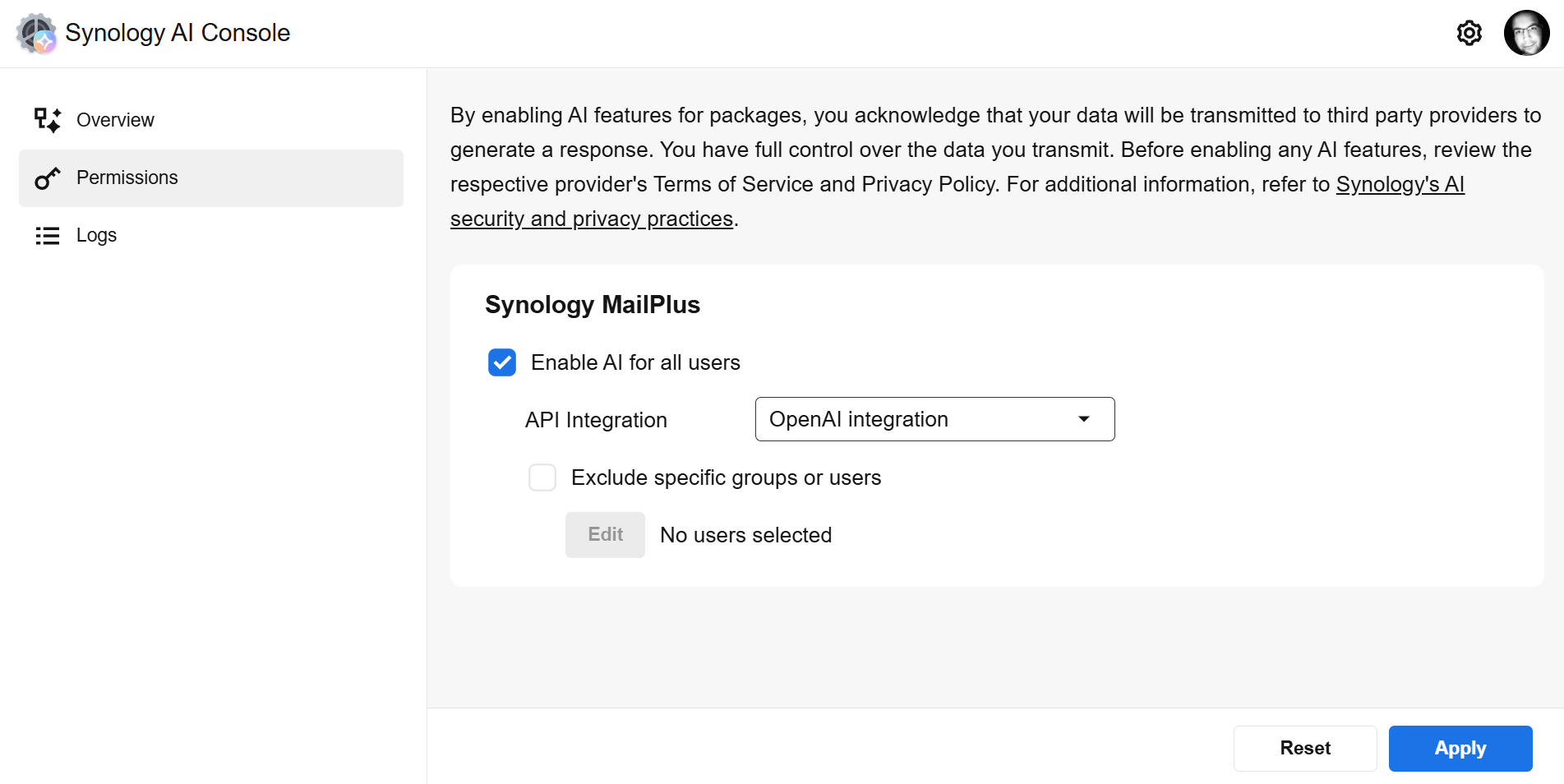Click the dropdown arrow on OpenAI integration
The height and width of the screenshot is (784, 1564).
[1084, 419]
